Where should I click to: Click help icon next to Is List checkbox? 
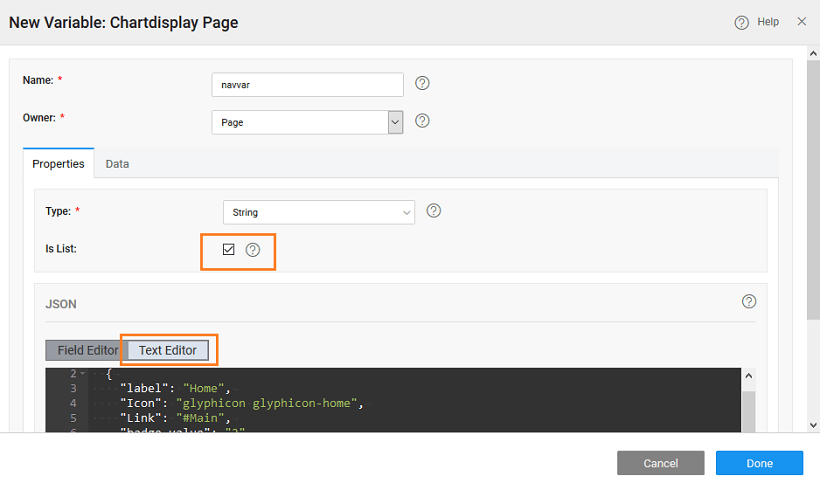click(x=253, y=249)
